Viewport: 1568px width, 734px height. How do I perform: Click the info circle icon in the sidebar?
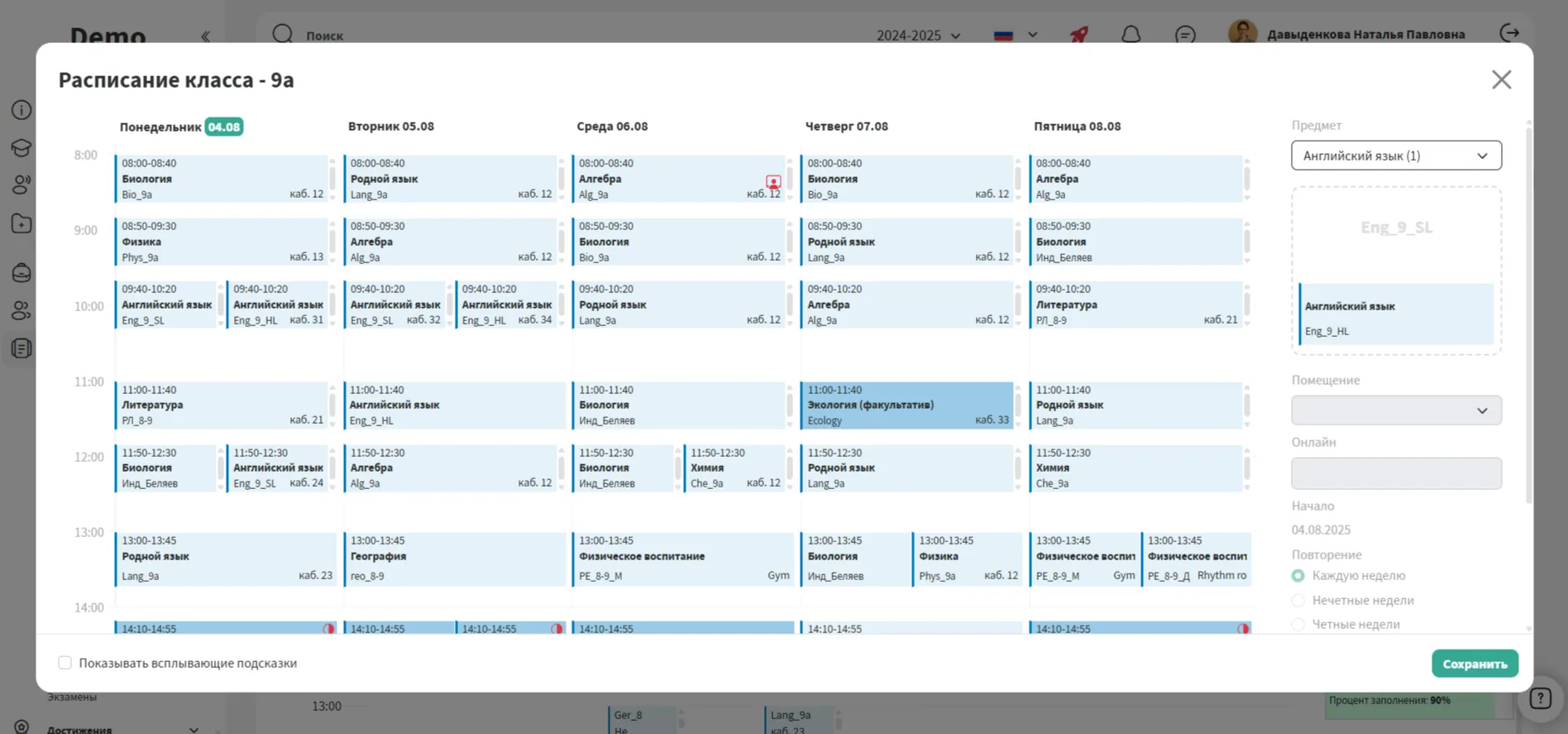(x=22, y=110)
